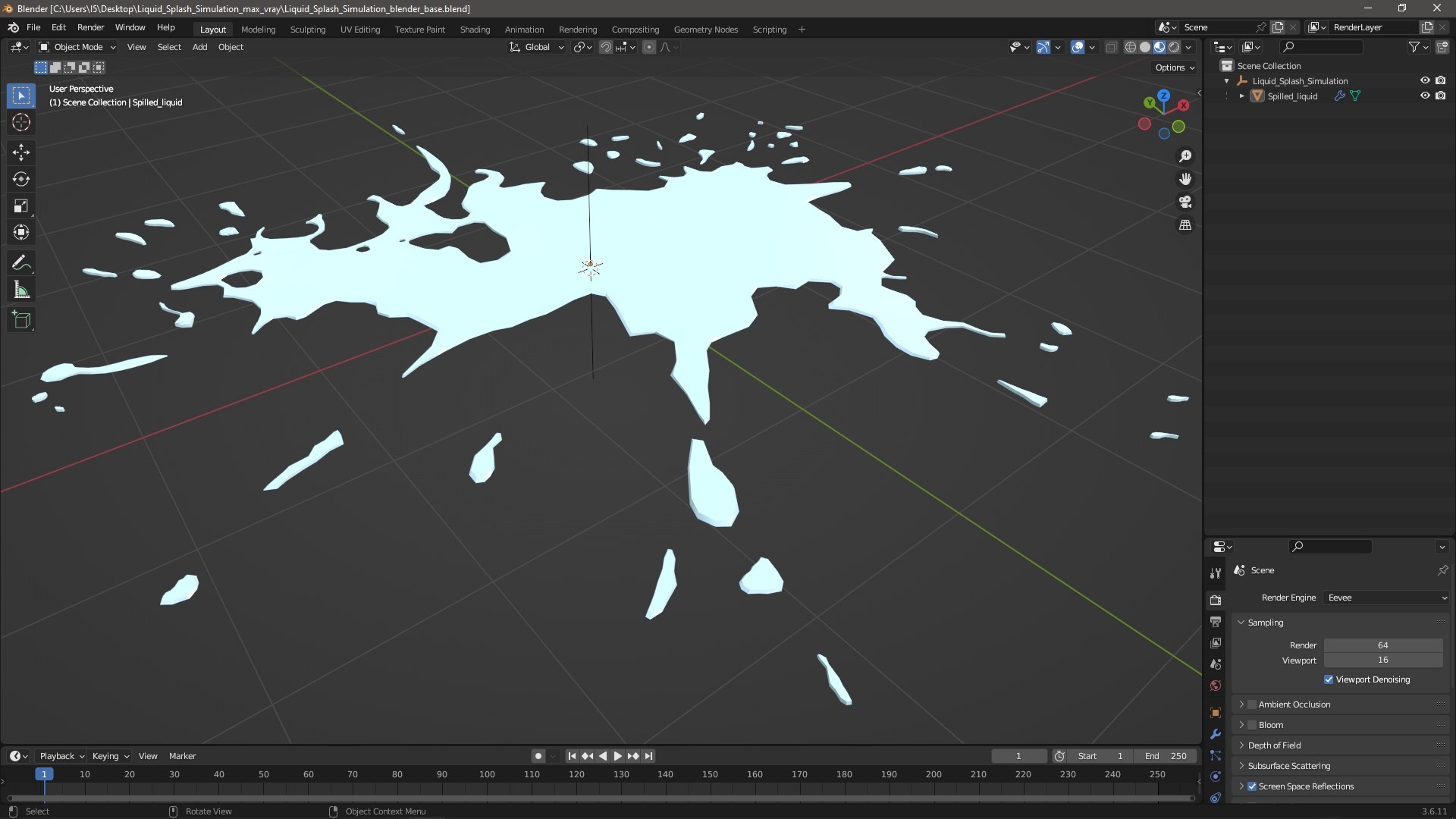The width and height of the screenshot is (1456, 819).
Task: Hide Liquid_Splash_Simulation in viewport
Action: 1425,80
